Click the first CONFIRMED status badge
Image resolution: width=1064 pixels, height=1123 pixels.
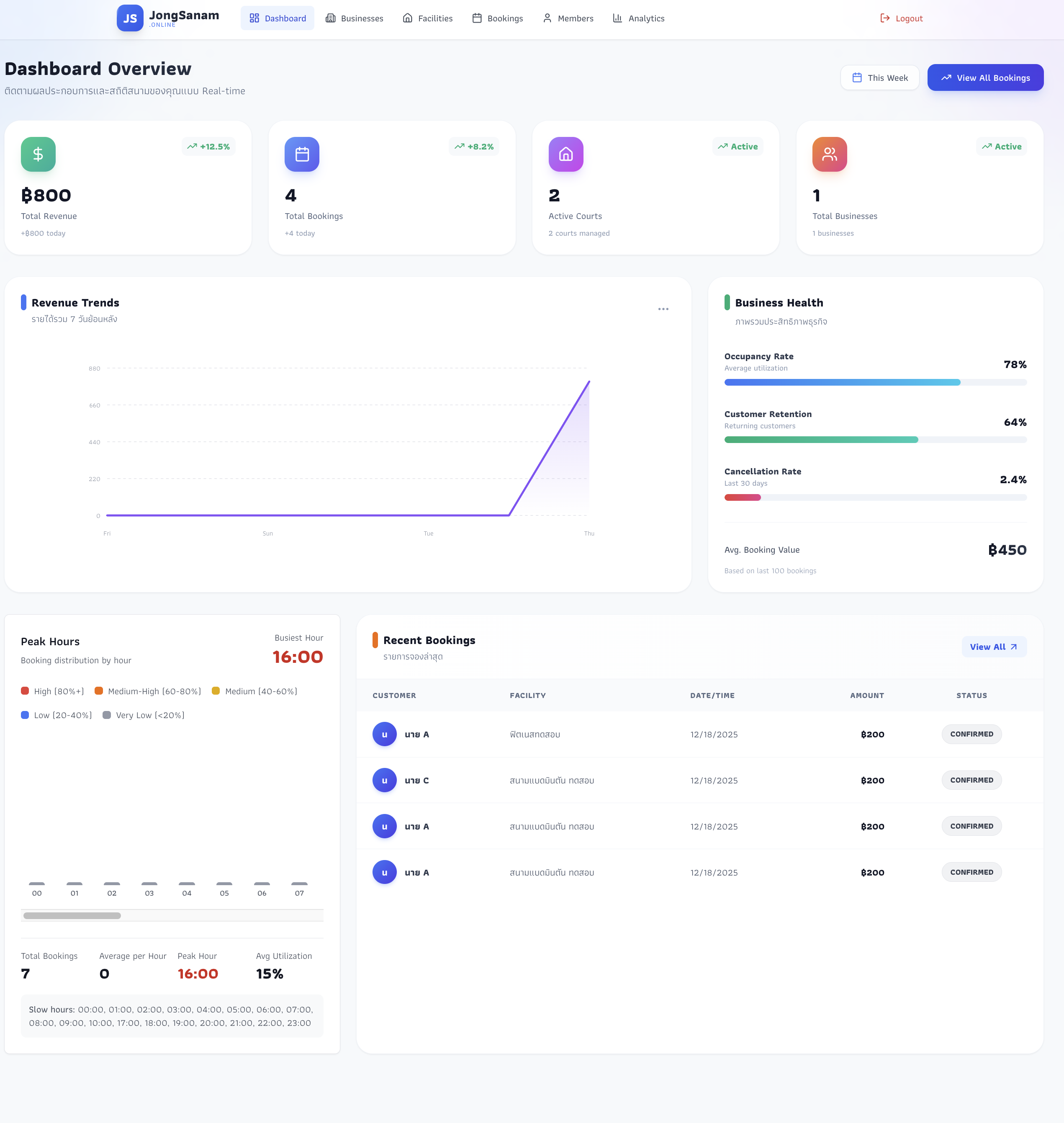pyautogui.click(x=971, y=734)
